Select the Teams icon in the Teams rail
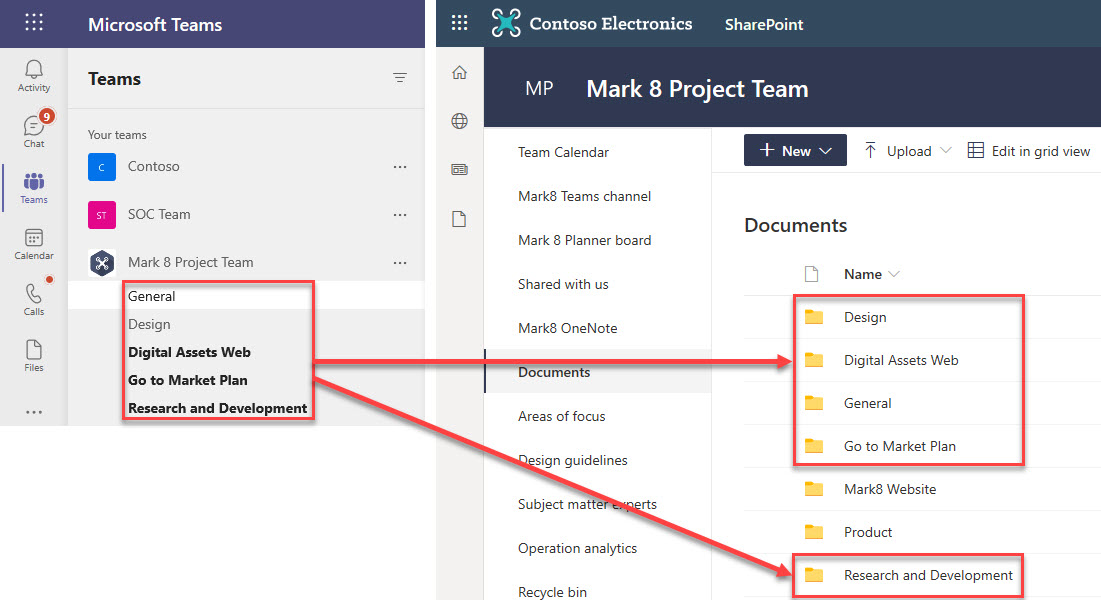 point(34,188)
